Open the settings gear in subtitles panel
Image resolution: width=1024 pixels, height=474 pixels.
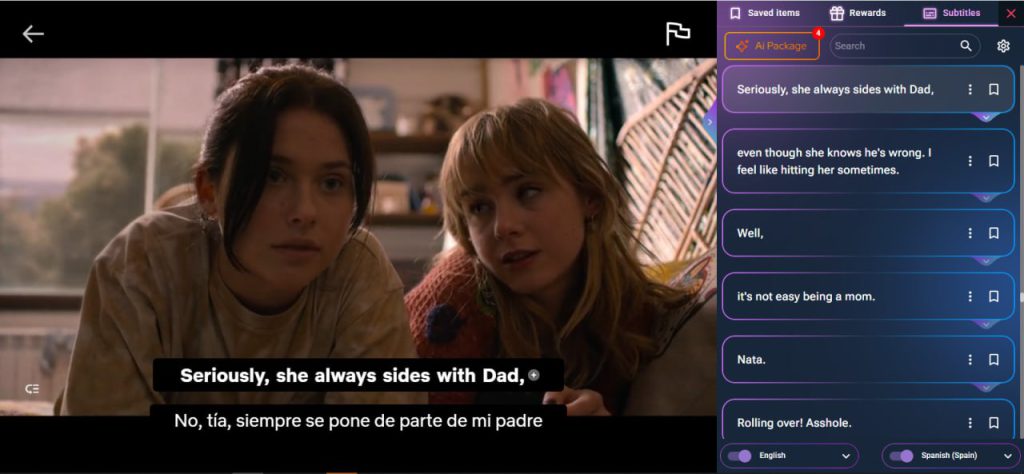tap(1003, 46)
